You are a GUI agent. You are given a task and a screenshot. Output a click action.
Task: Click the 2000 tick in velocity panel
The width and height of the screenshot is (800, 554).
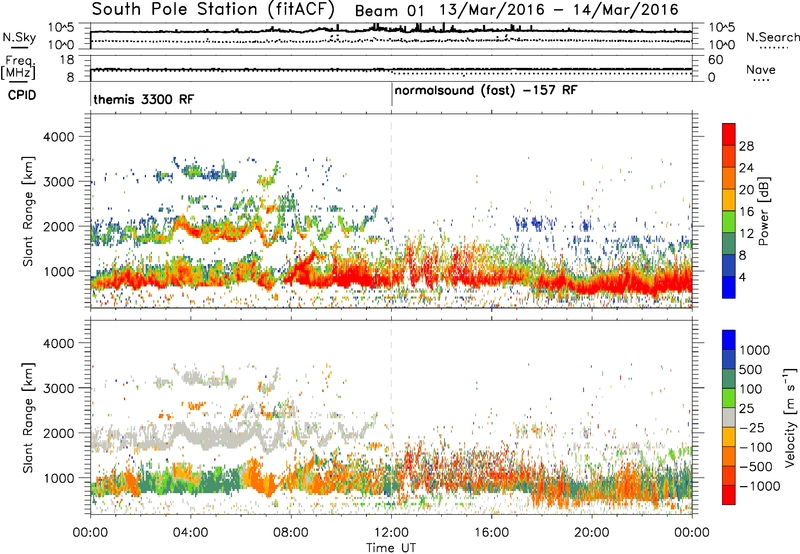(x=58, y=433)
